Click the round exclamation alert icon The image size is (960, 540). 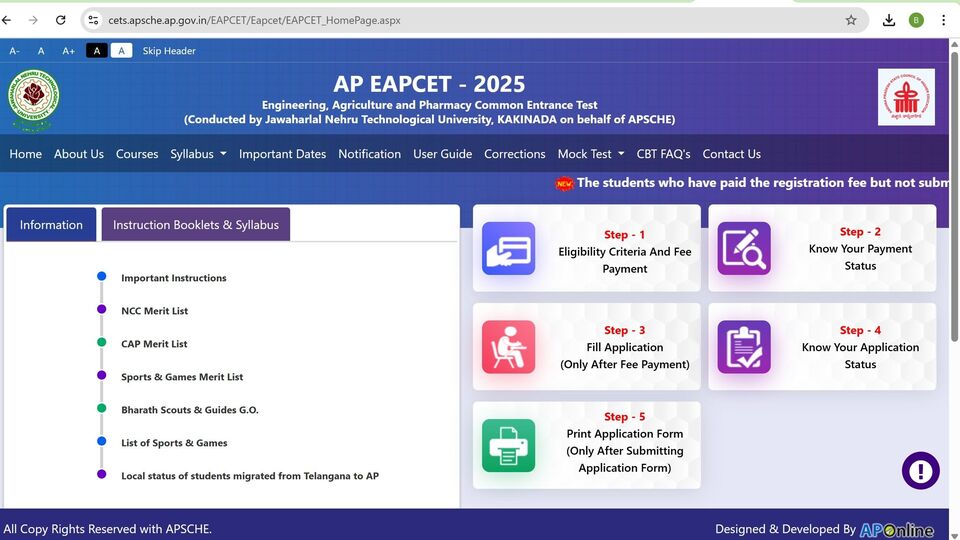coord(920,470)
